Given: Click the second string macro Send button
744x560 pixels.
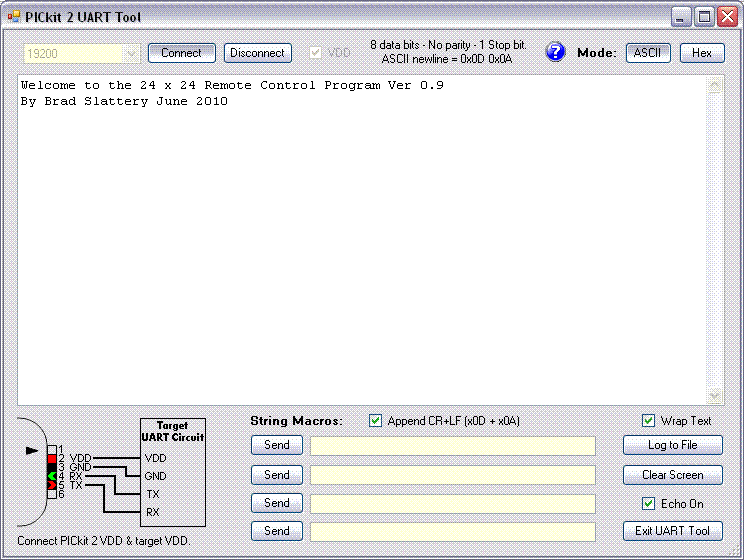Looking at the screenshot, I should tap(277, 475).
